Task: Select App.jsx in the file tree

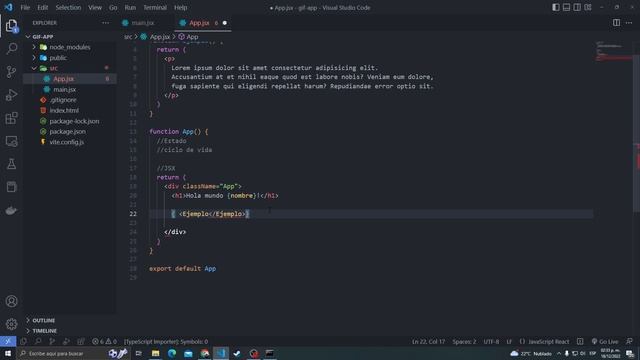Action: click(69, 79)
